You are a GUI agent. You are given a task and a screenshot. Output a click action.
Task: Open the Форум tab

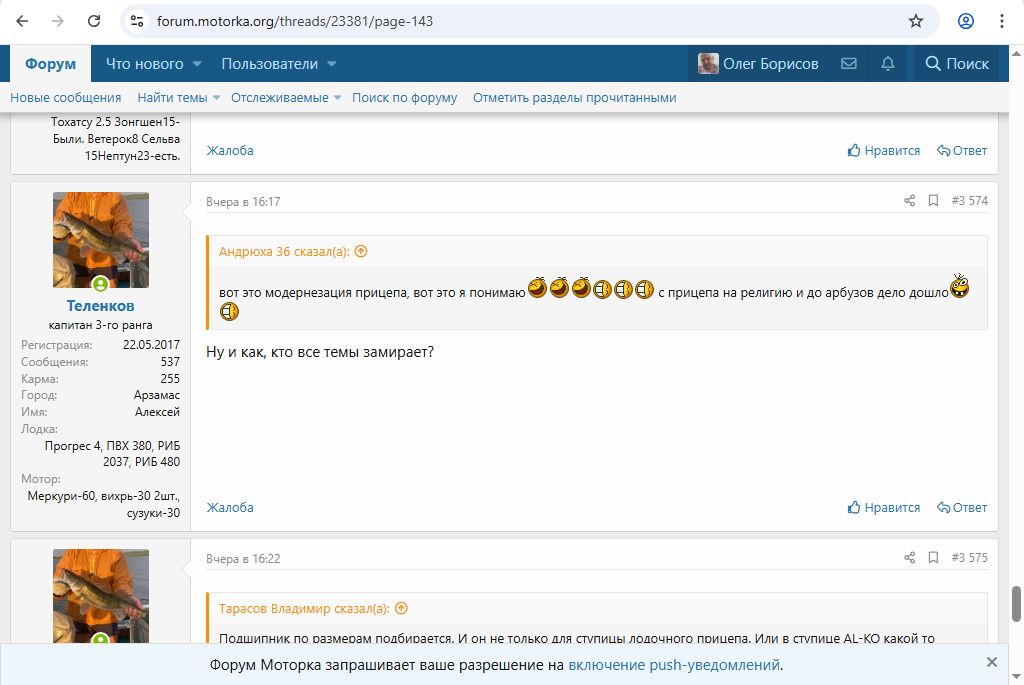coord(51,64)
